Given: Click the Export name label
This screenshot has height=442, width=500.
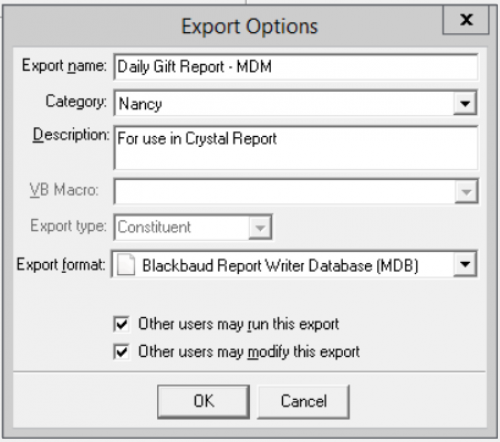Looking at the screenshot, I should 64,66.
